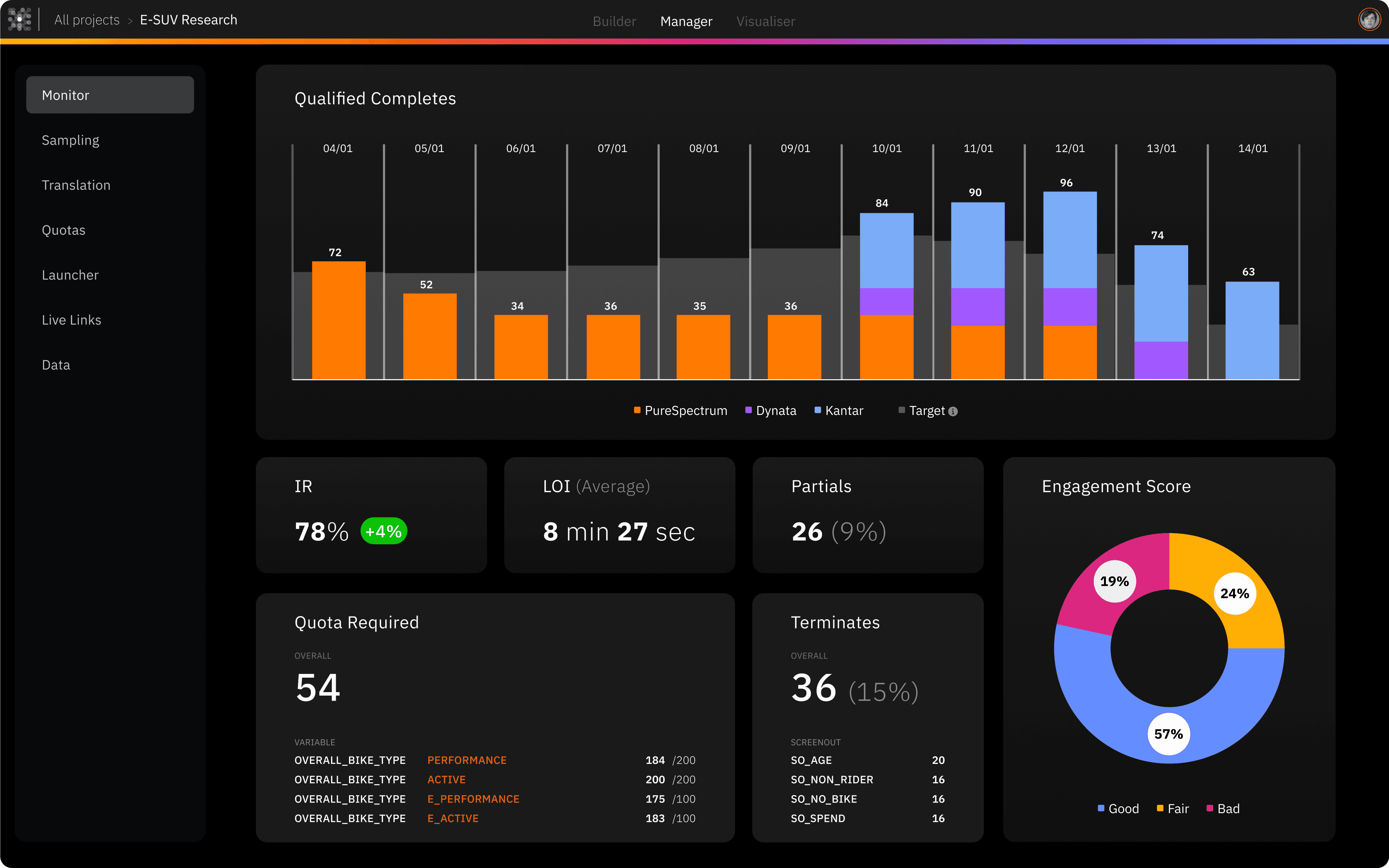Open the user profile avatar

tap(1369, 19)
